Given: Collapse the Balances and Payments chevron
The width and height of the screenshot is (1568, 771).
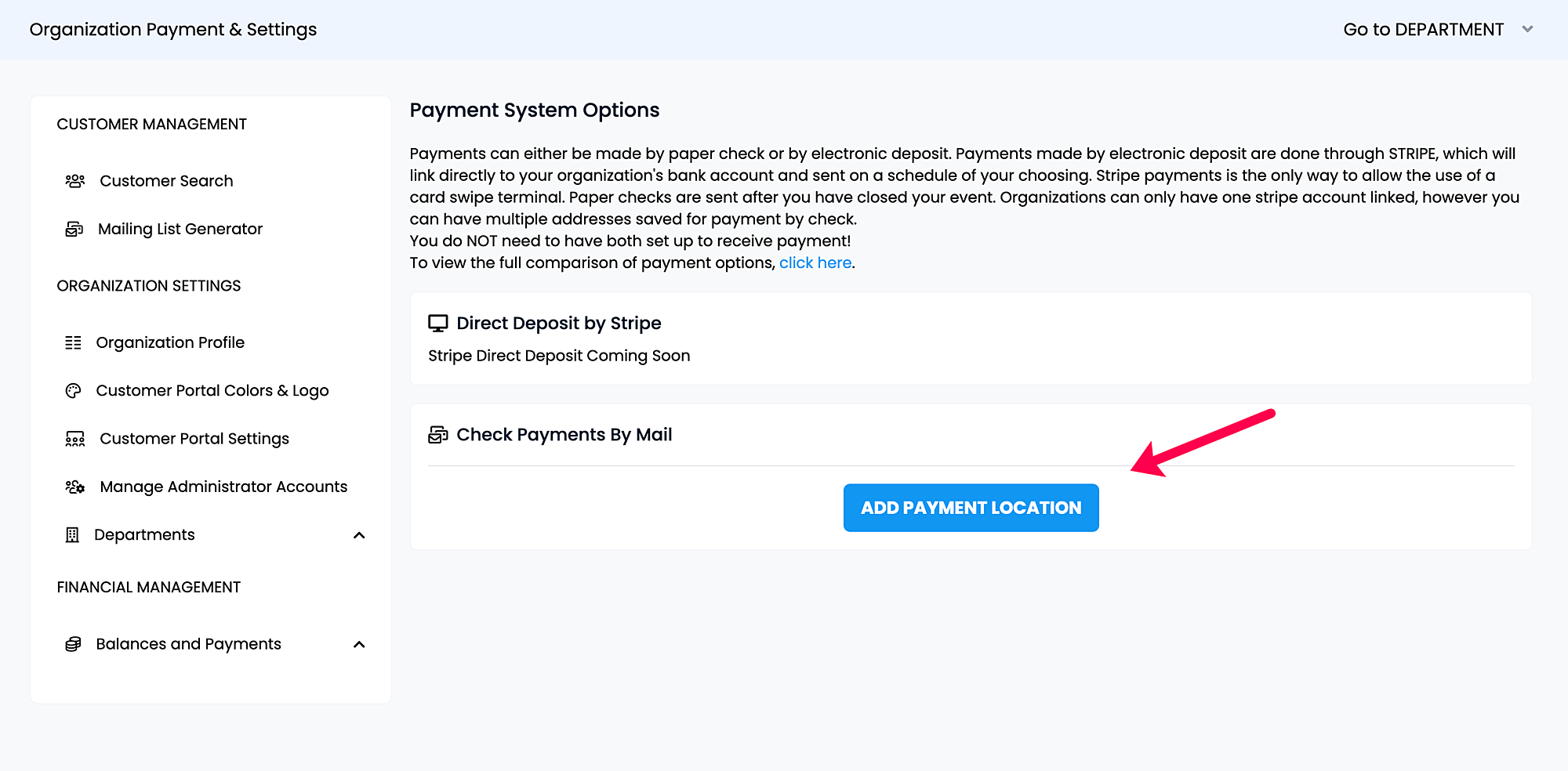Looking at the screenshot, I should click(359, 644).
